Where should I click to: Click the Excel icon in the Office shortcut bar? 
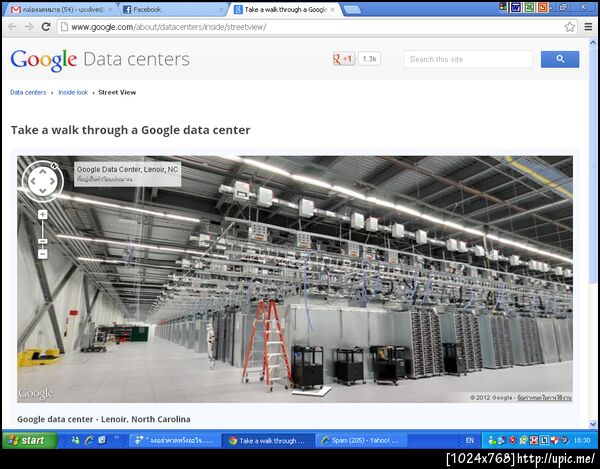(x=529, y=7)
